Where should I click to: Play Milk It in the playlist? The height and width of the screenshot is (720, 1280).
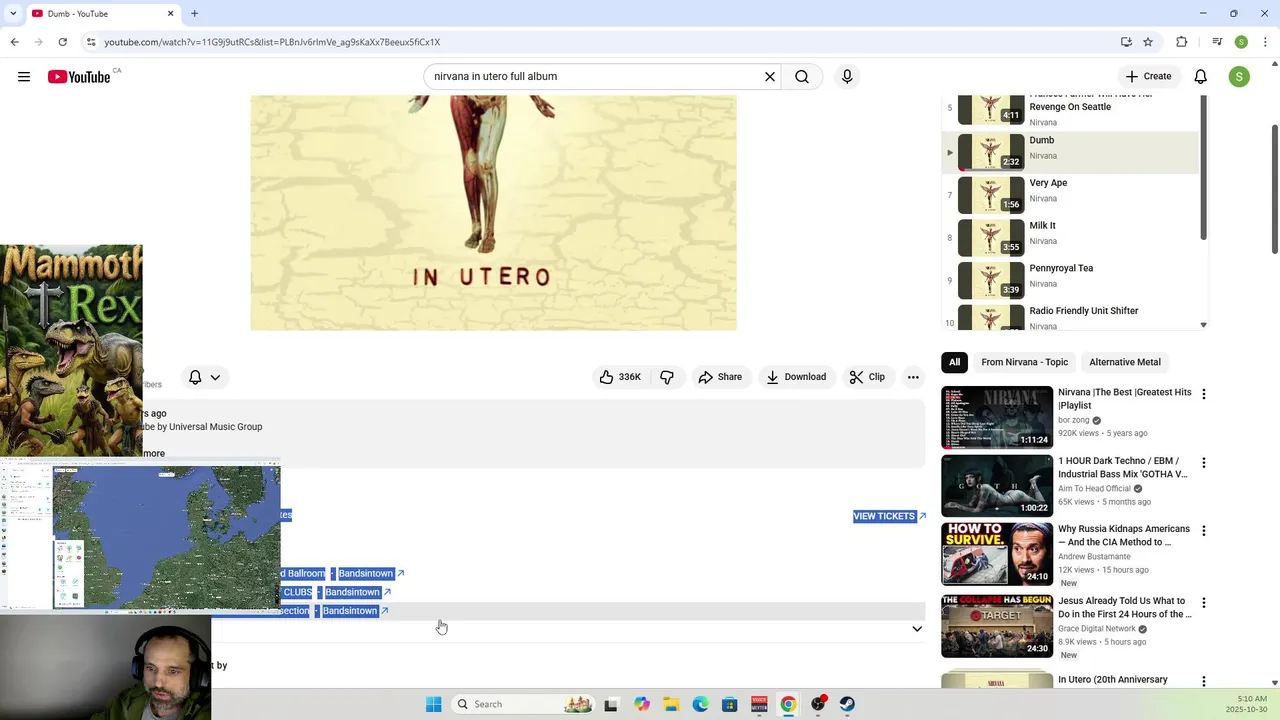pyautogui.click(x=1070, y=238)
